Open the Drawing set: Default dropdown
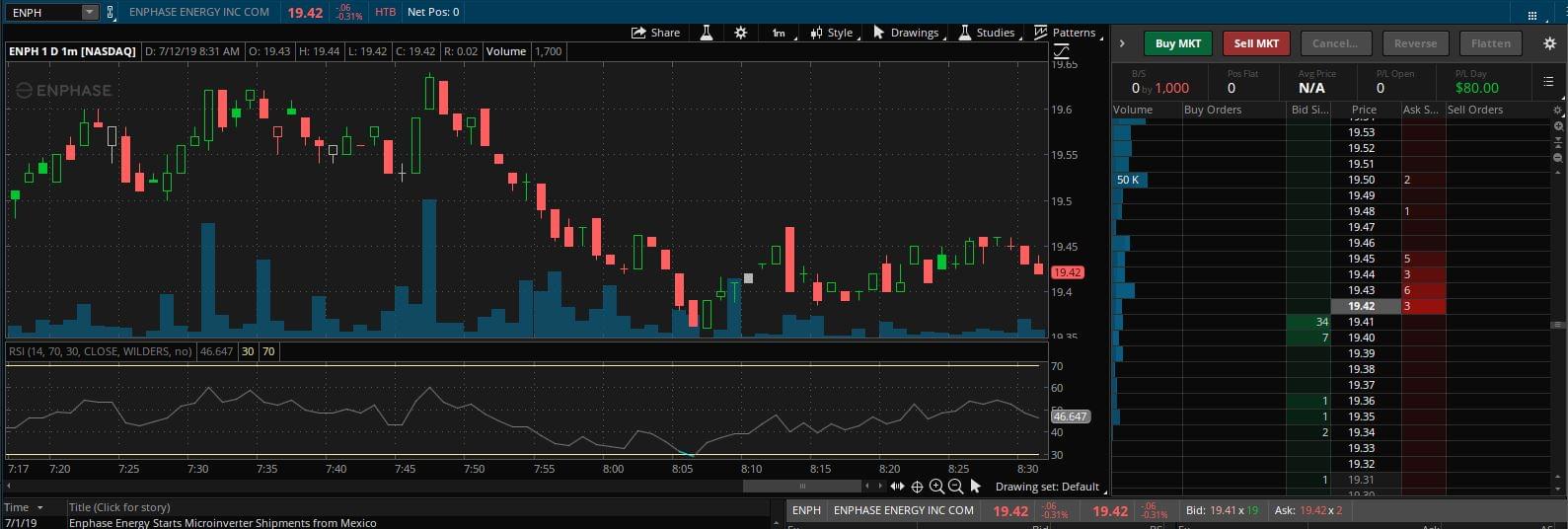 point(1047,487)
